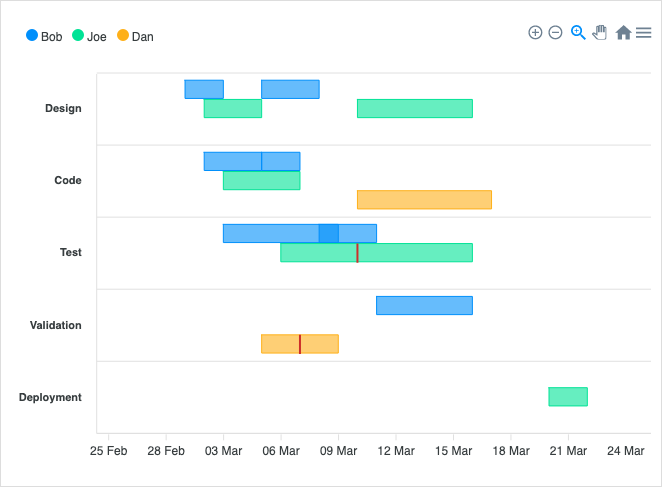Activate the selection zoom magnifier tool
This screenshot has width=662, height=487.
pos(578,33)
